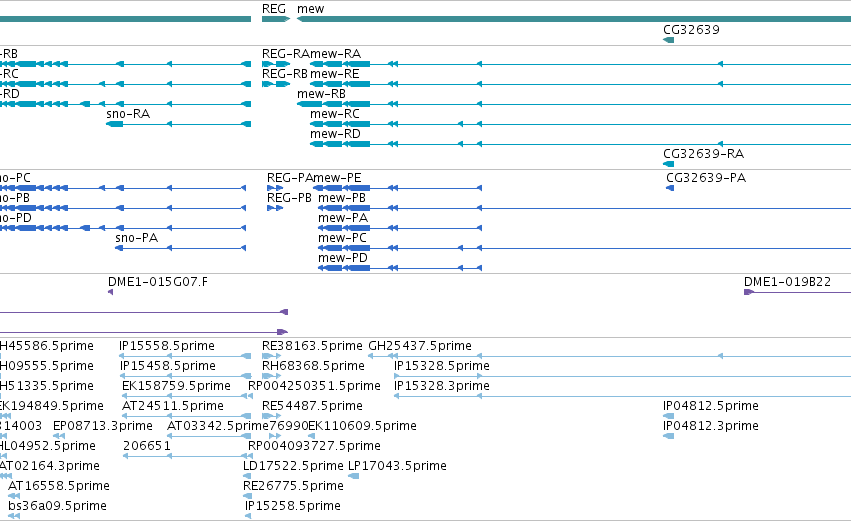Click EST EK158759.5prime label

[176, 386]
